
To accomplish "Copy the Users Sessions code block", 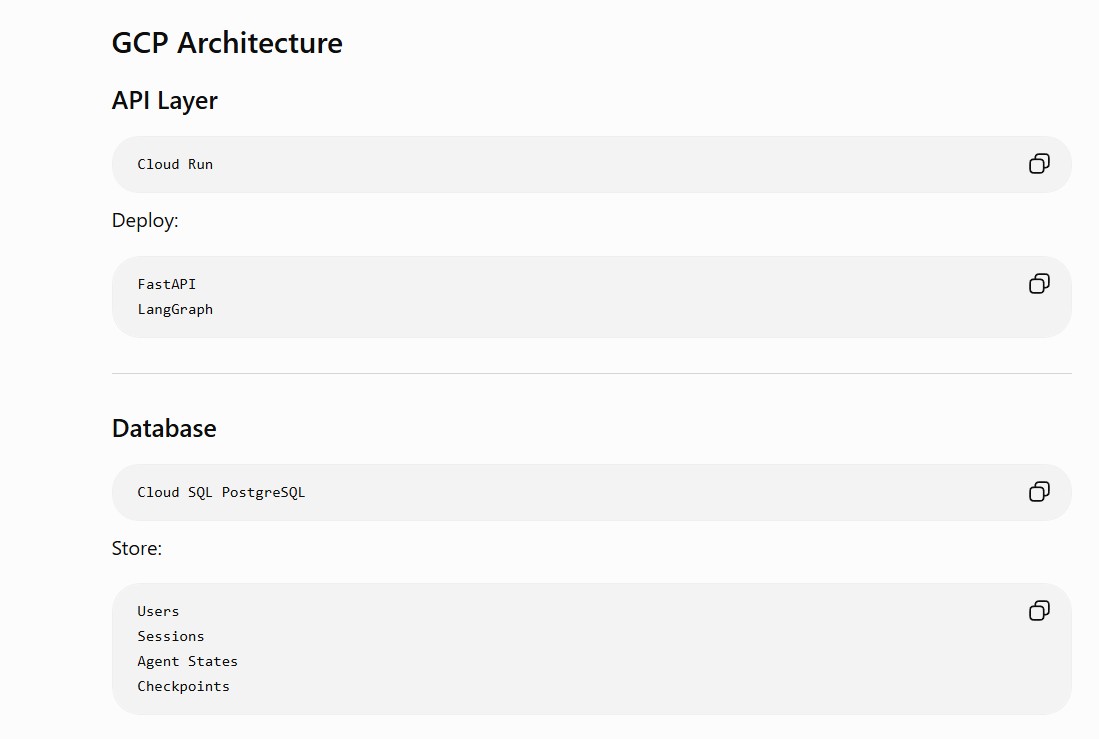I will click(1039, 611).
